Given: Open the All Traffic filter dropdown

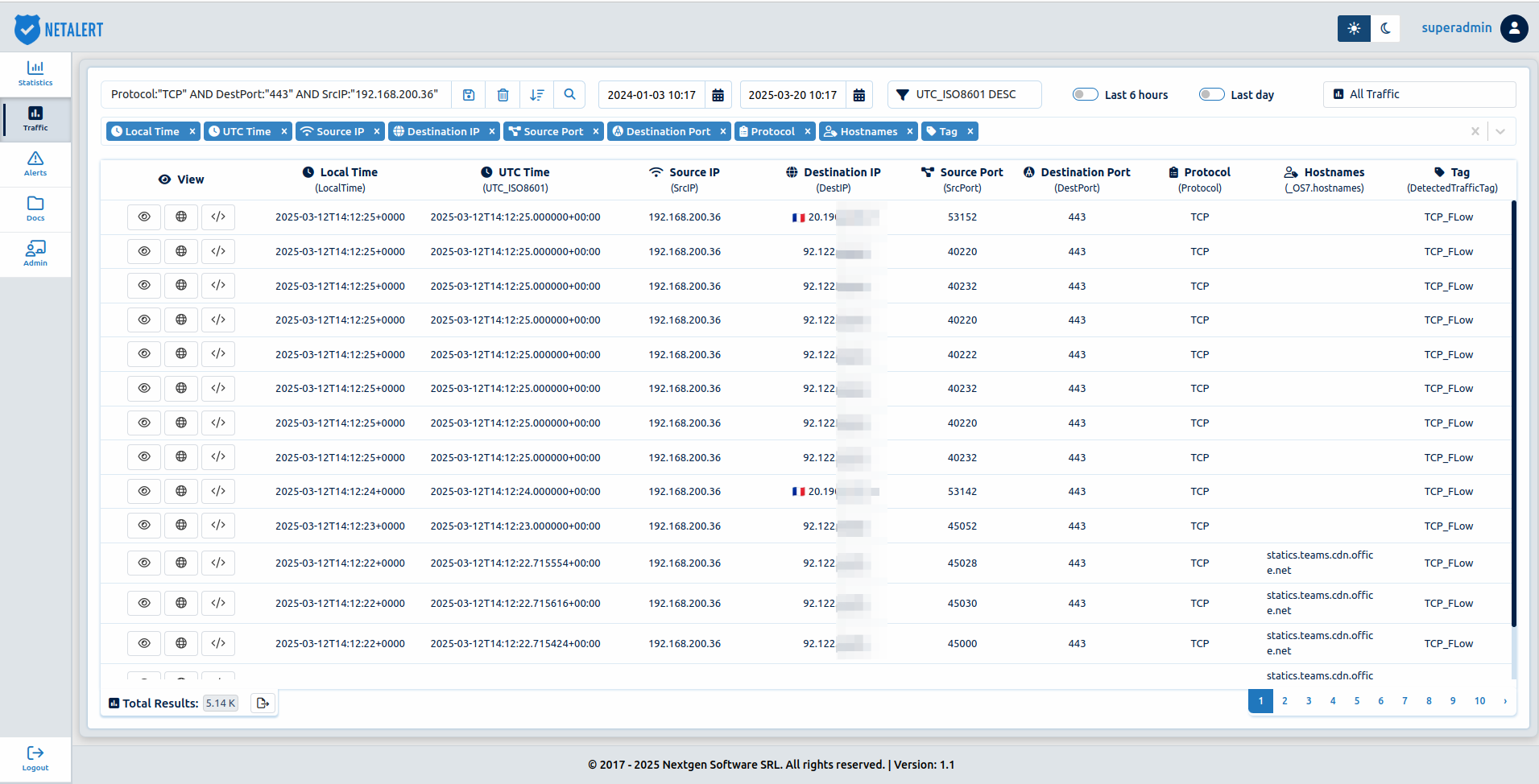Looking at the screenshot, I should [1419, 94].
